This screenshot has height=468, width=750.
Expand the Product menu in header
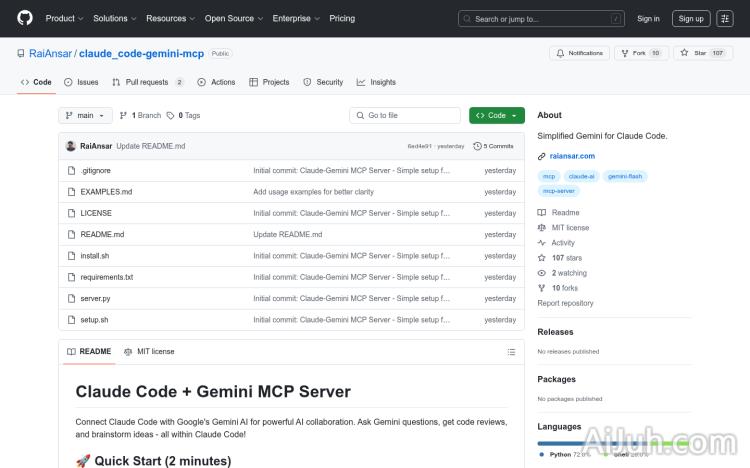64,18
